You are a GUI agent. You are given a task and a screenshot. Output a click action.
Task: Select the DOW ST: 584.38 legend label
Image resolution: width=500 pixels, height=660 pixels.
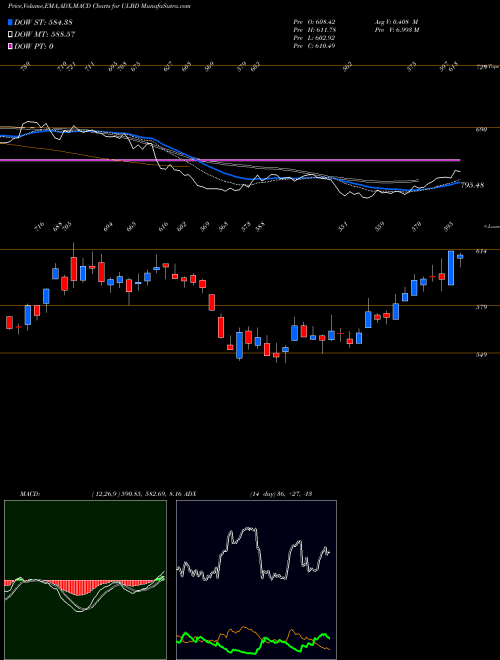[x=44, y=22]
